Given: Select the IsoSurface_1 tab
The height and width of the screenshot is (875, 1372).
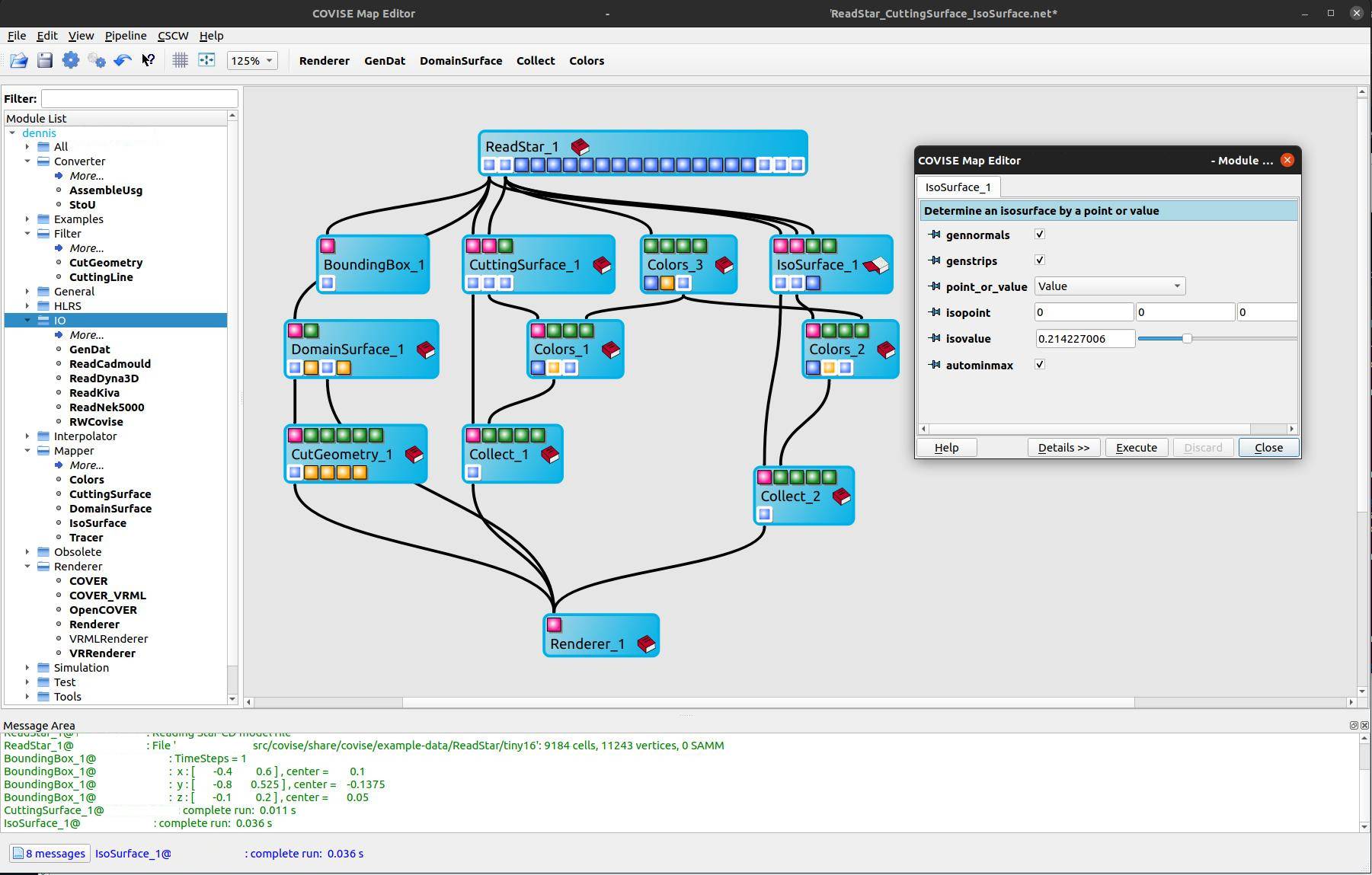Looking at the screenshot, I should click(958, 187).
